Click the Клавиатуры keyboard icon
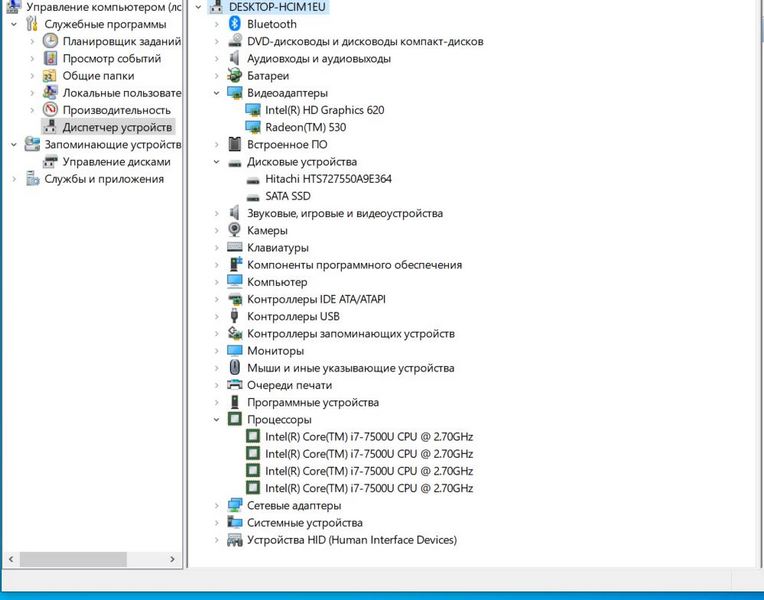This screenshot has height=600, width=764. click(235, 247)
